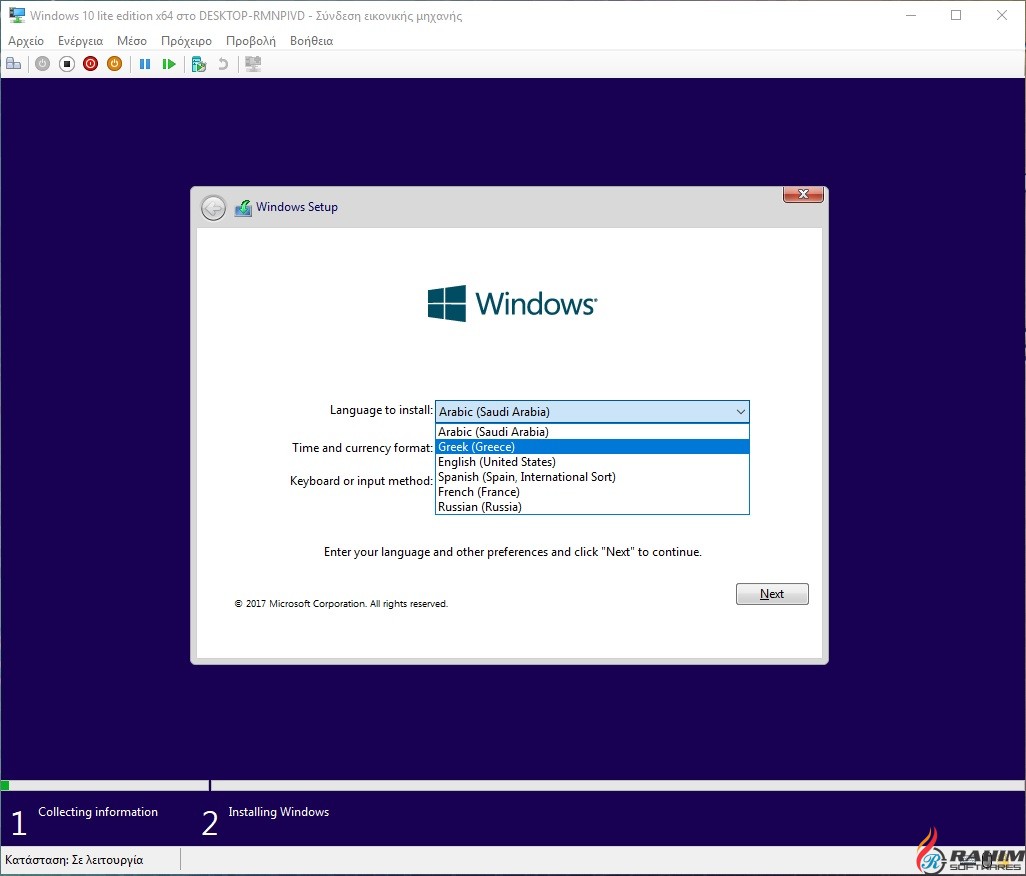This screenshot has width=1026, height=876.
Task: Save VM state with the orange power icon
Action: (115, 64)
